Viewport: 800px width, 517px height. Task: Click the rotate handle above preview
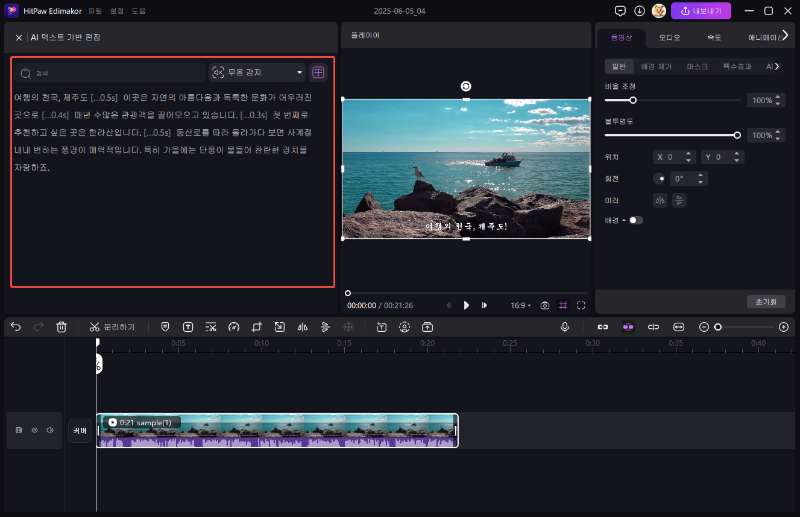point(465,86)
